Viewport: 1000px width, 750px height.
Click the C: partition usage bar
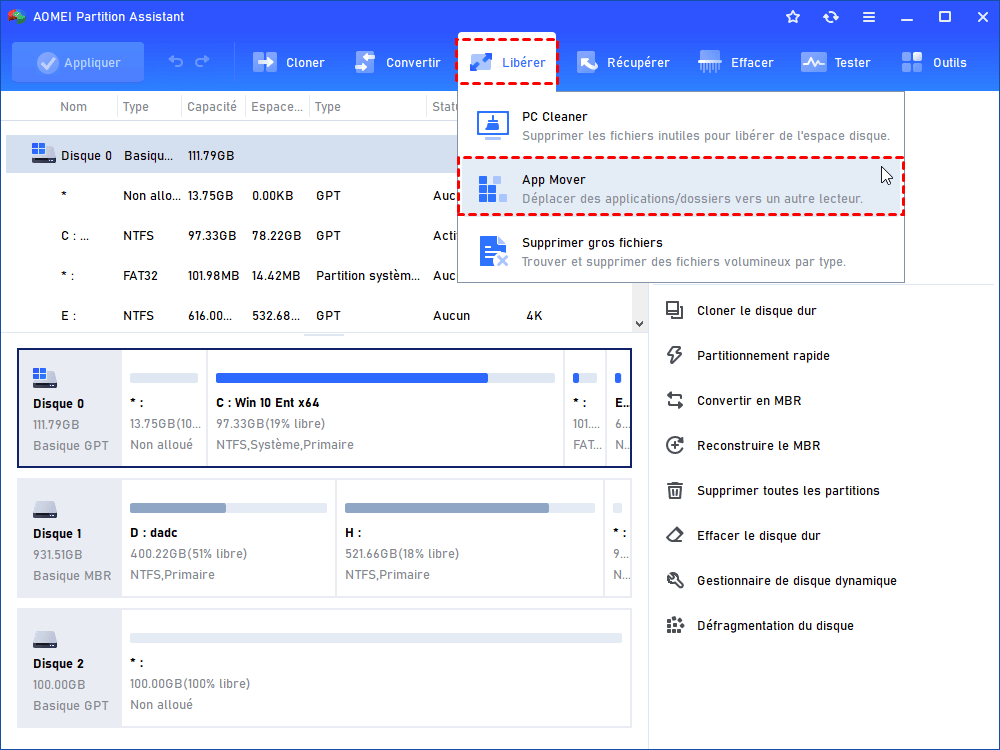point(385,378)
